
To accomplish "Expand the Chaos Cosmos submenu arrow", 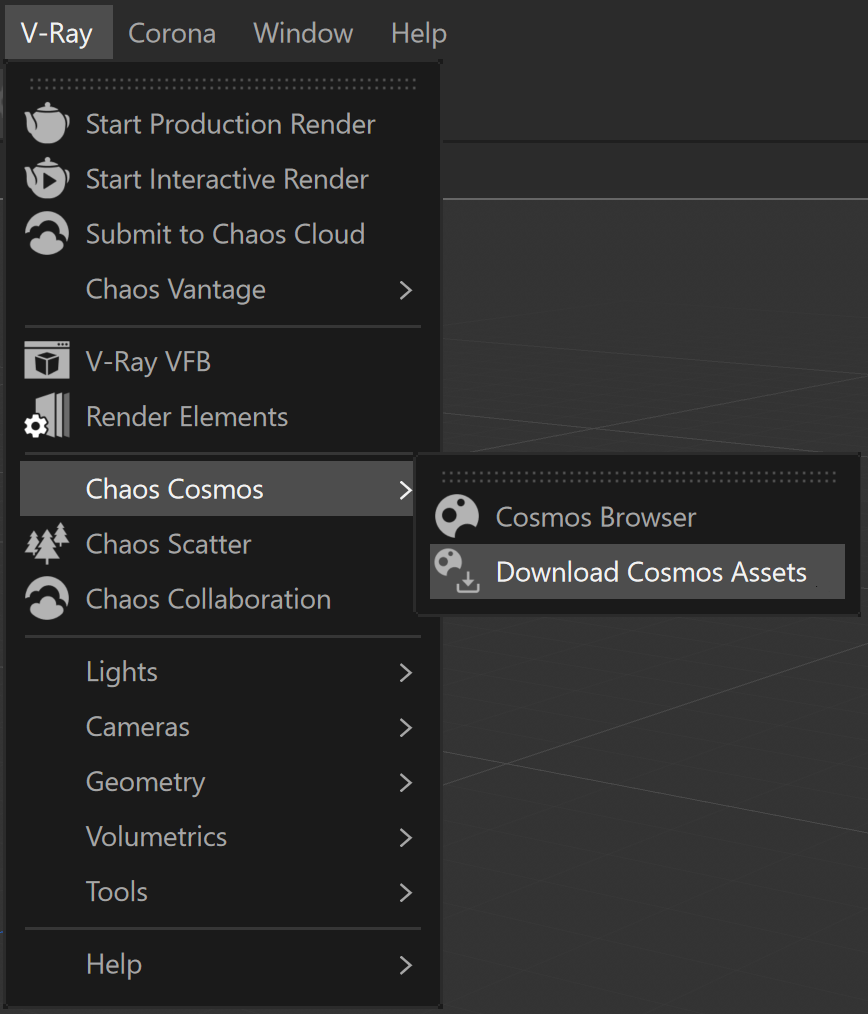I will tap(406, 490).
